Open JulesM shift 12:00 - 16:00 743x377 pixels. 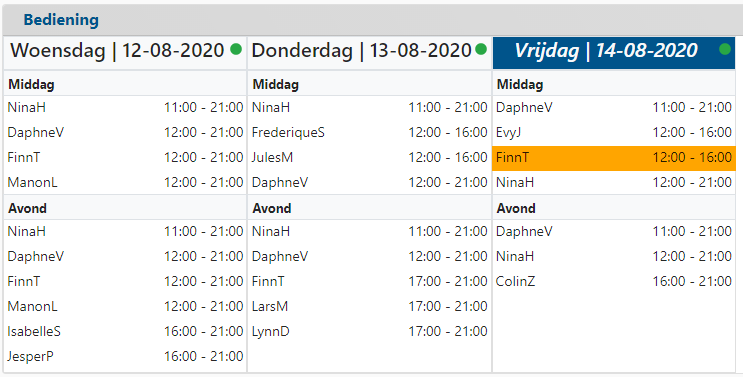coord(370,158)
